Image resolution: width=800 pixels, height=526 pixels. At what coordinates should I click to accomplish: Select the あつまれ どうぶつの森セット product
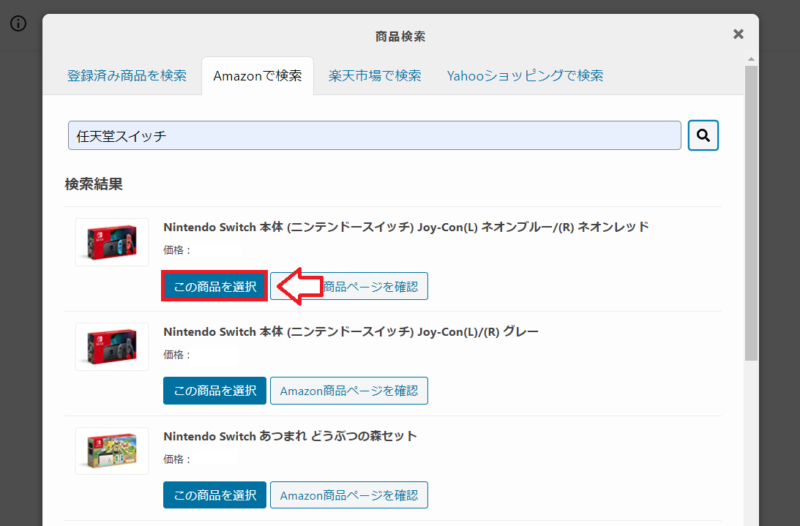[x=215, y=495]
